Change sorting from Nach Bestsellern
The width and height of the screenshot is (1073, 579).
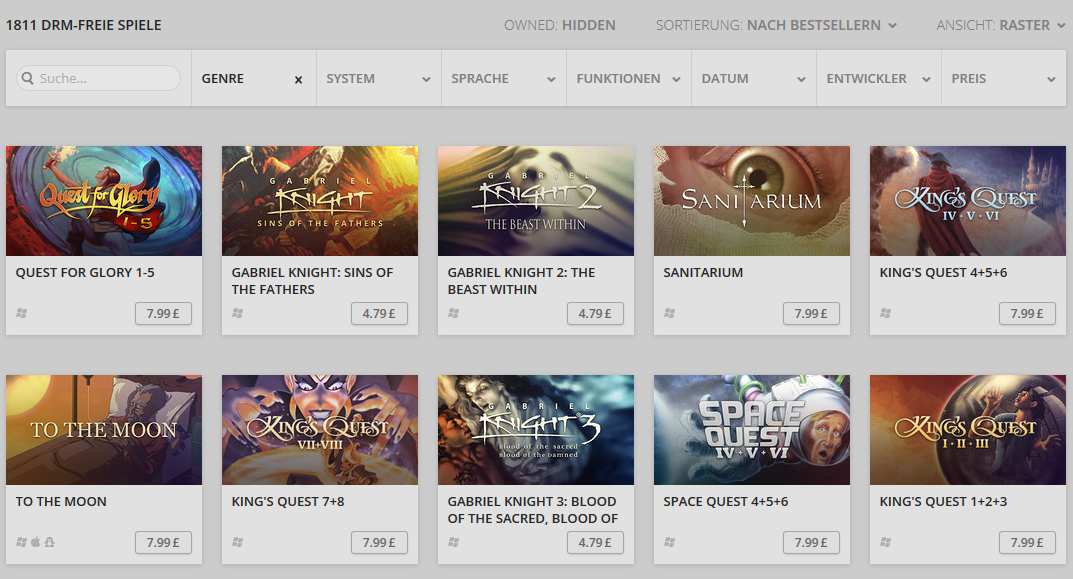point(776,25)
